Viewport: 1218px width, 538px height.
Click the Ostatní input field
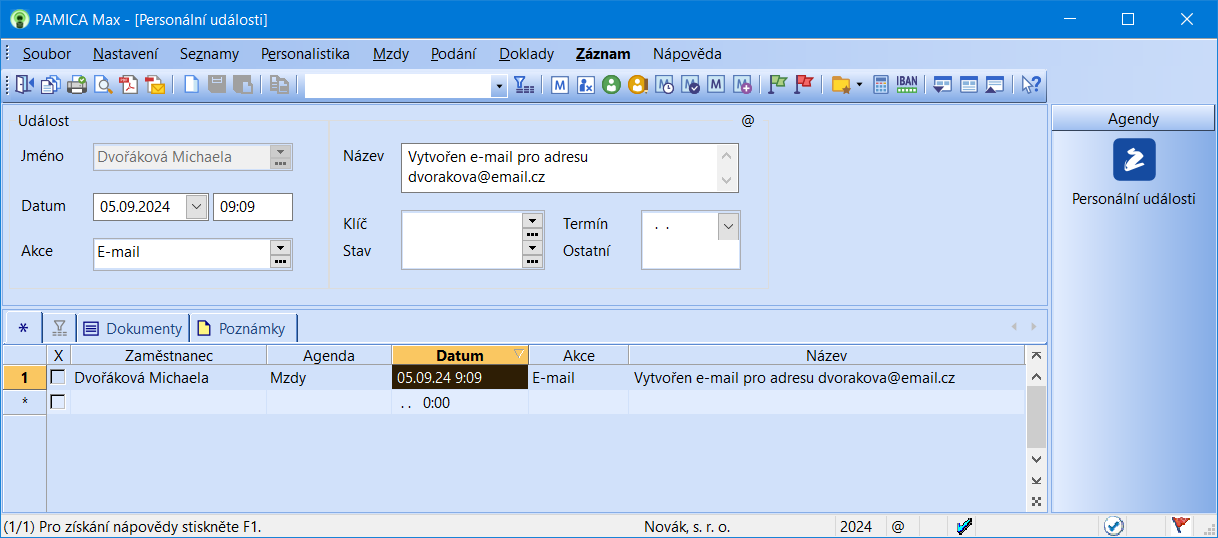point(691,255)
